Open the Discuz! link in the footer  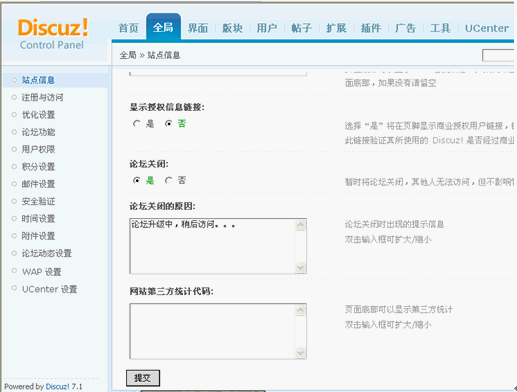point(57,387)
